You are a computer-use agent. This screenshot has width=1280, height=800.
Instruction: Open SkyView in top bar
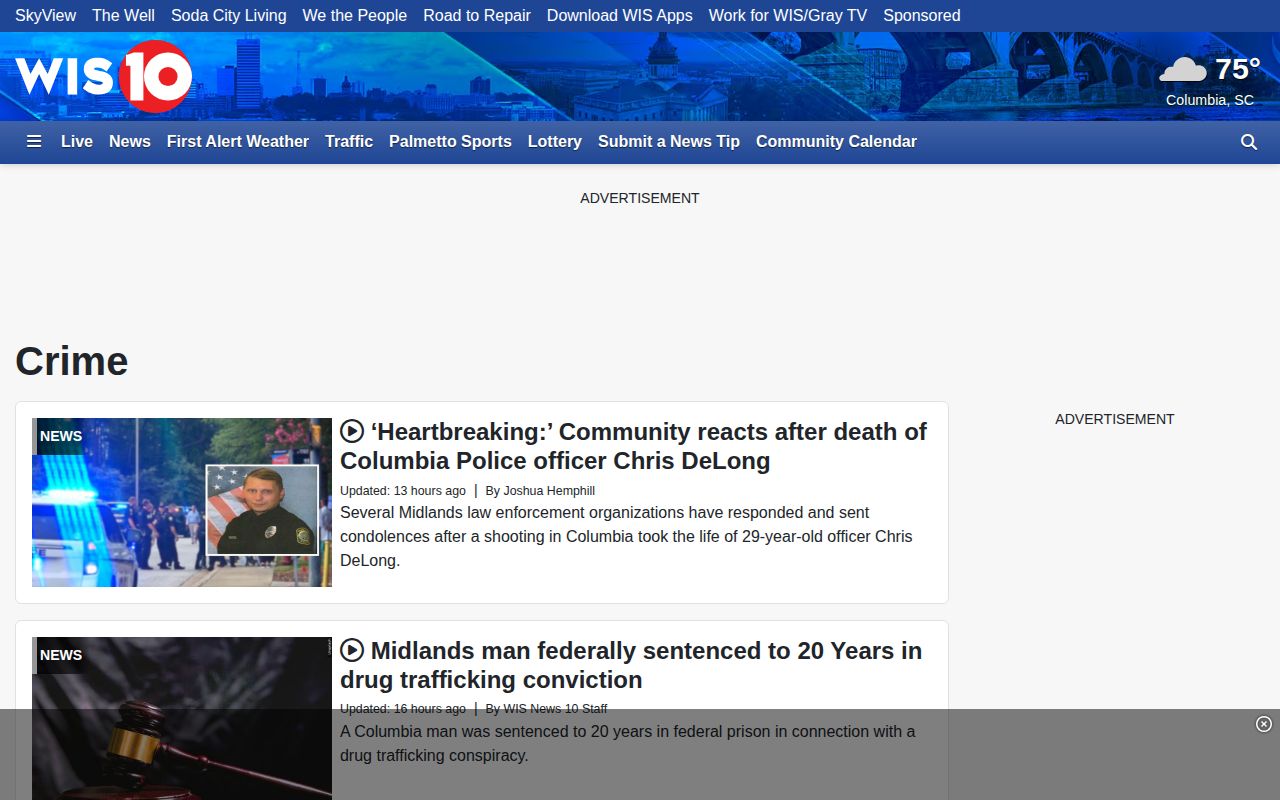click(46, 15)
